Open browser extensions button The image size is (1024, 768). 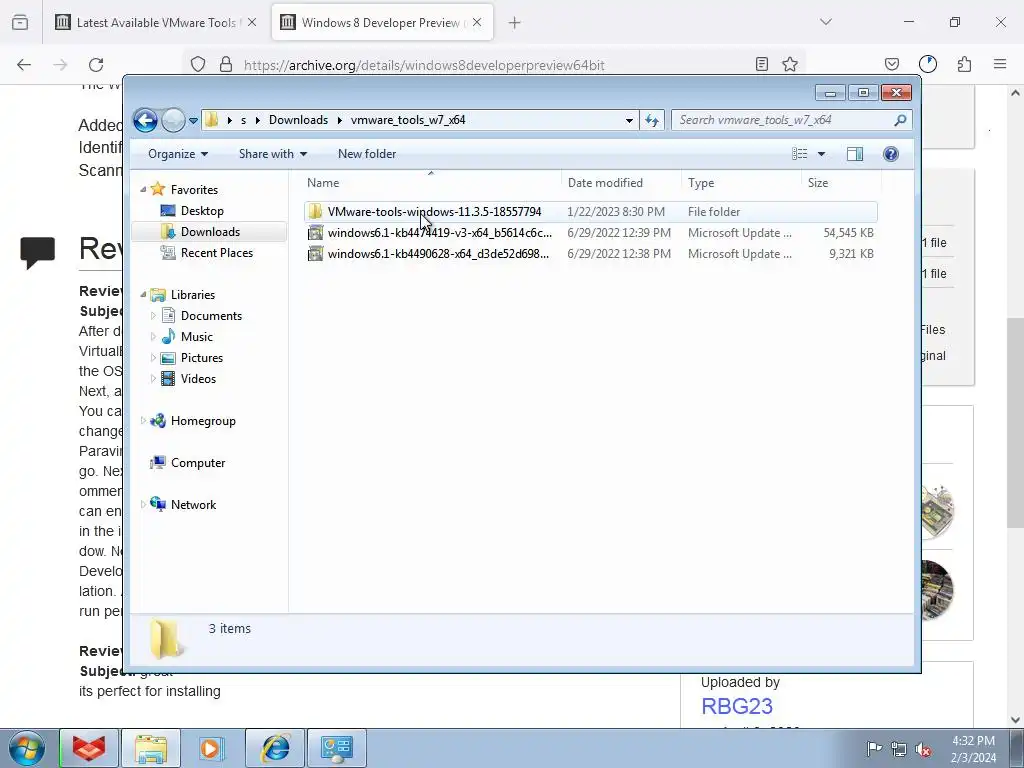[964, 64]
